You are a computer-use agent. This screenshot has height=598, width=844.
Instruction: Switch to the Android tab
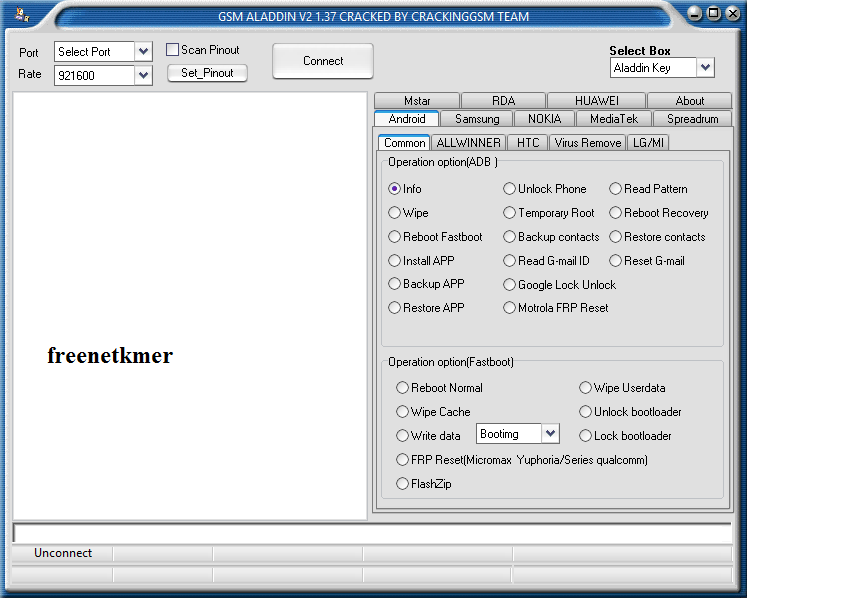tap(406, 118)
